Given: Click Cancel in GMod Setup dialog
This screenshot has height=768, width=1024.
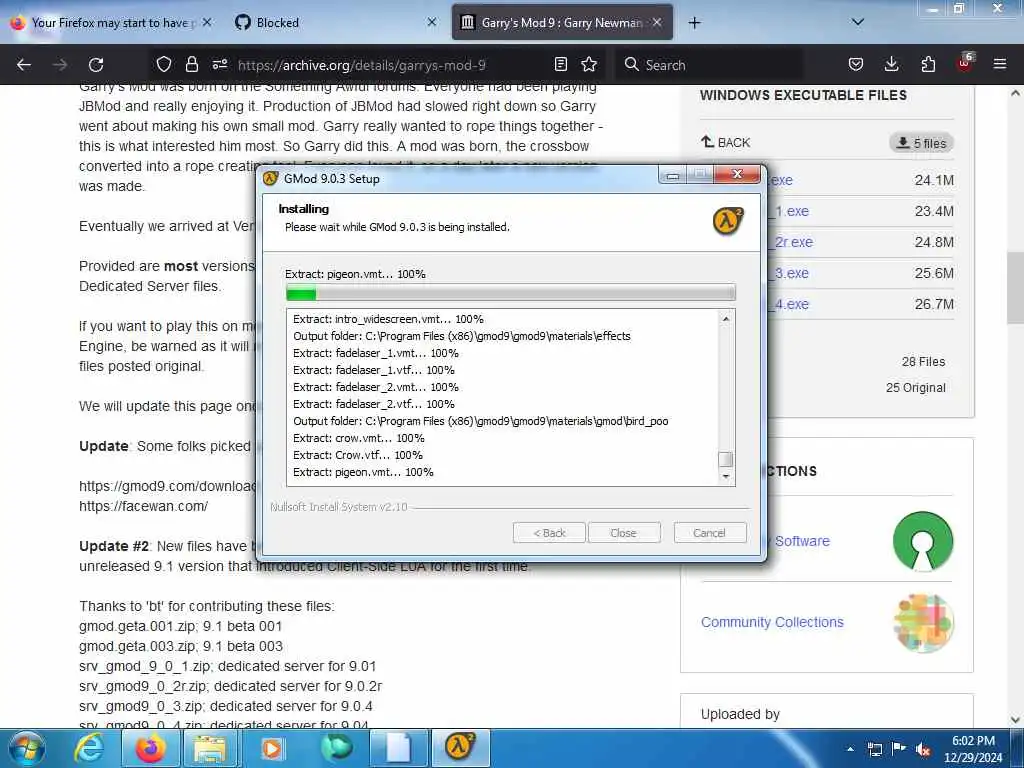Looking at the screenshot, I should click(x=709, y=533).
